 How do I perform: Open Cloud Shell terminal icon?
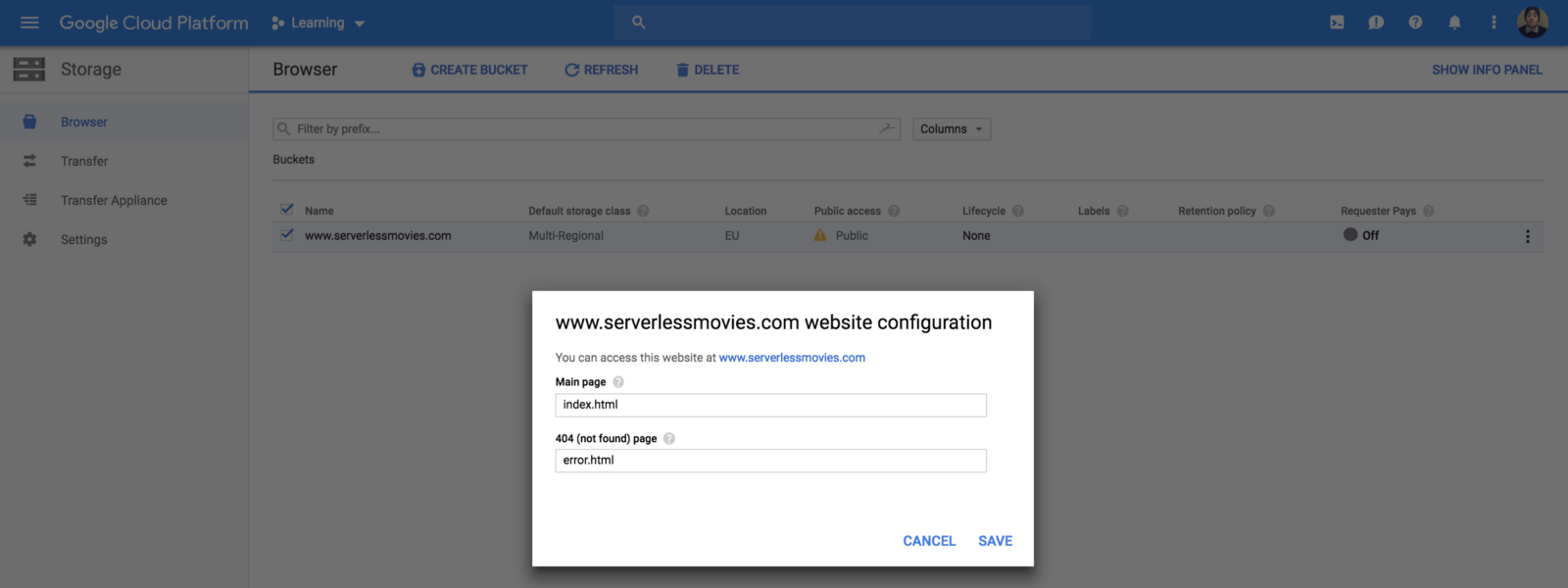pos(1337,23)
